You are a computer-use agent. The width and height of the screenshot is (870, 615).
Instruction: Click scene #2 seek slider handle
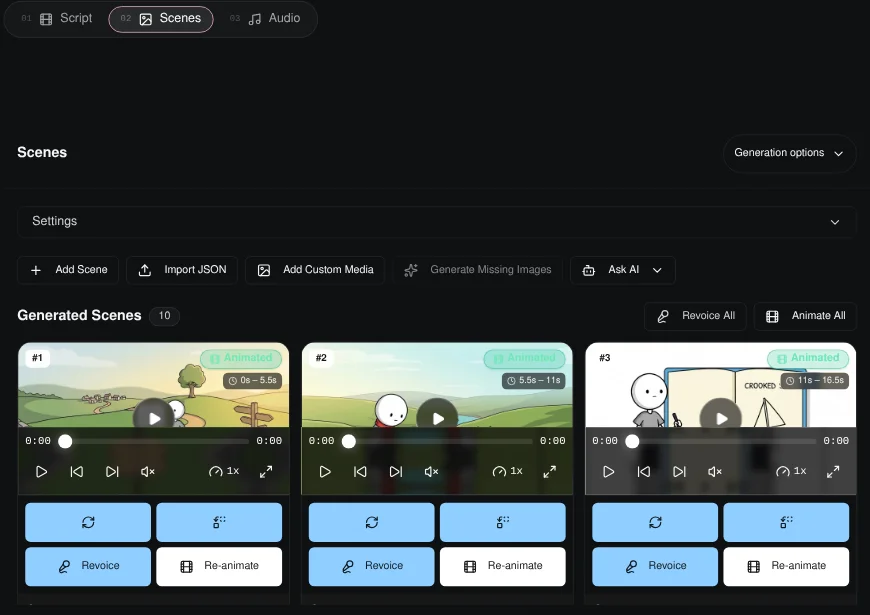(x=349, y=441)
